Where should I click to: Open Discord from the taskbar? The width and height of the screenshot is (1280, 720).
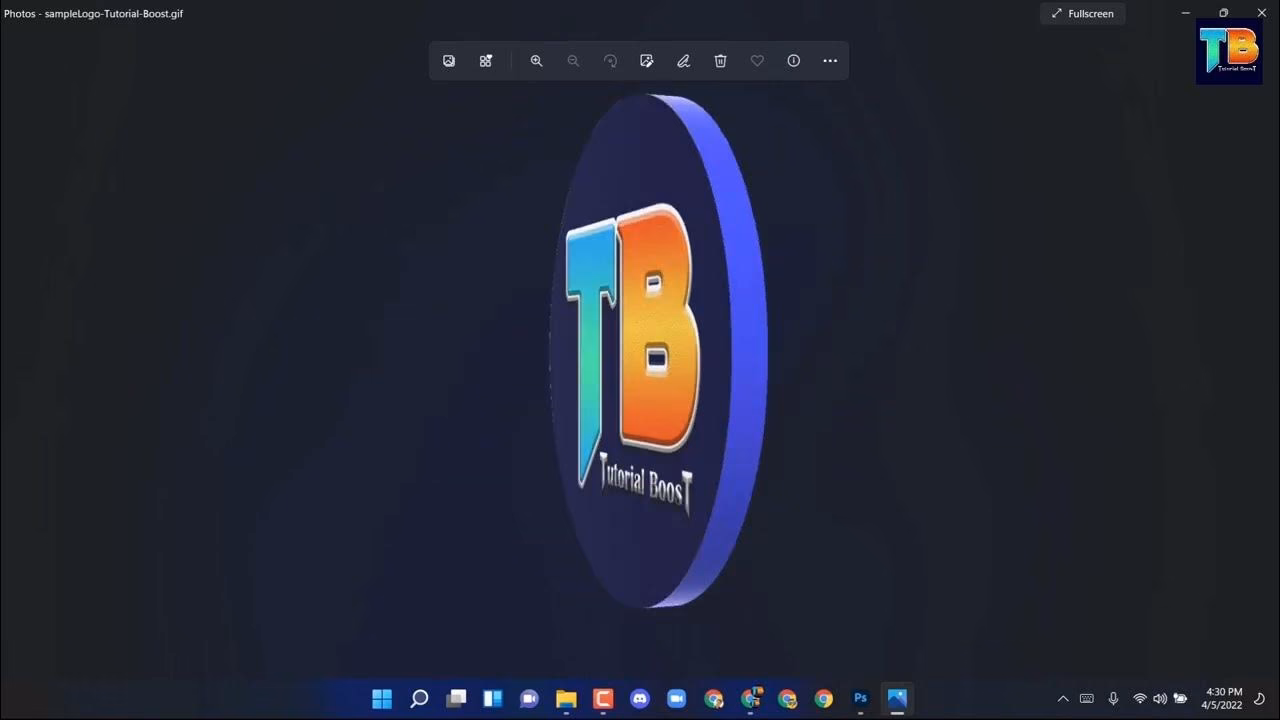[640, 698]
